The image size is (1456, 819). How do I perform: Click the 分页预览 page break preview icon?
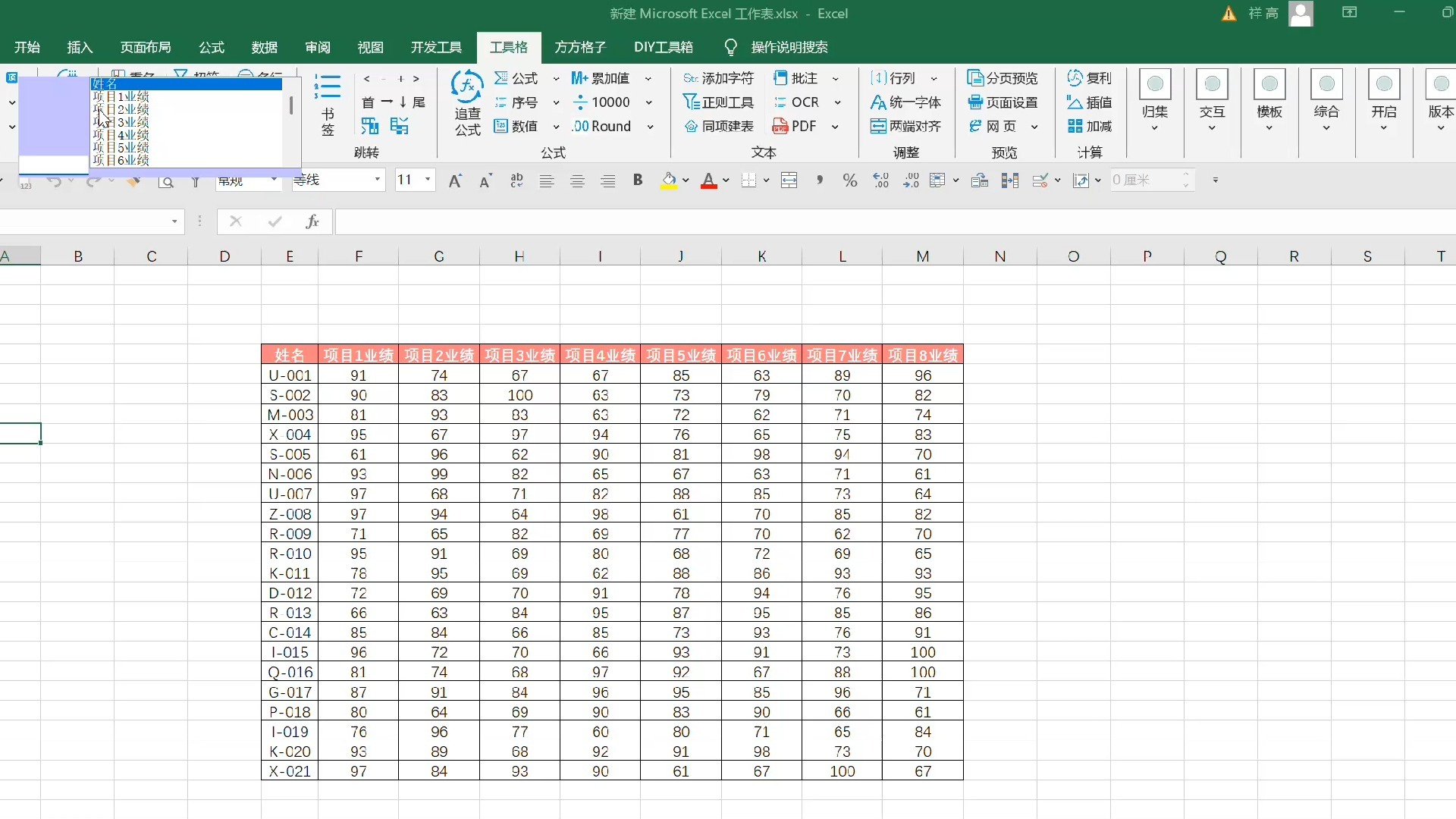pyautogui.click(x=975, y=78)
